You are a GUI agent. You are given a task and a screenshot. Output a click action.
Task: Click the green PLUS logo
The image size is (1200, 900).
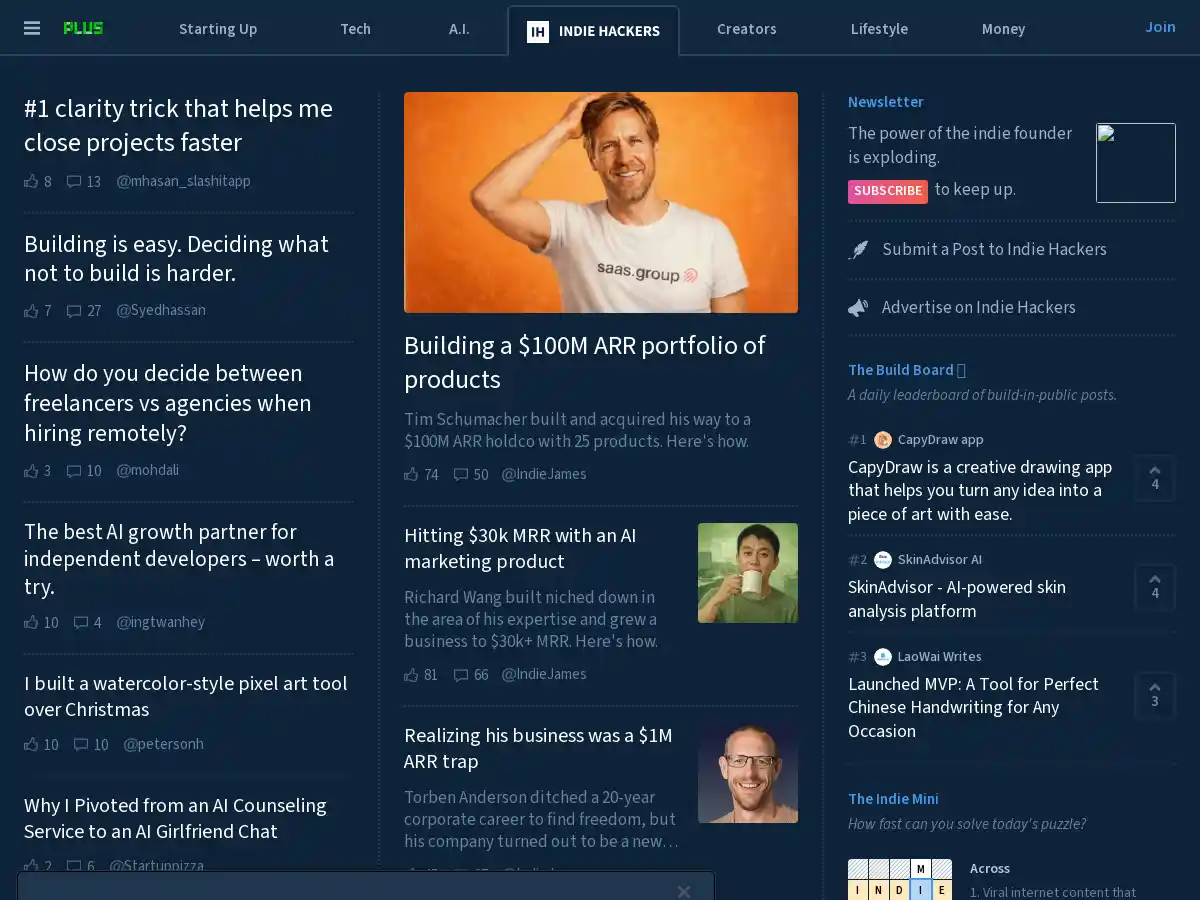(83, 28)
